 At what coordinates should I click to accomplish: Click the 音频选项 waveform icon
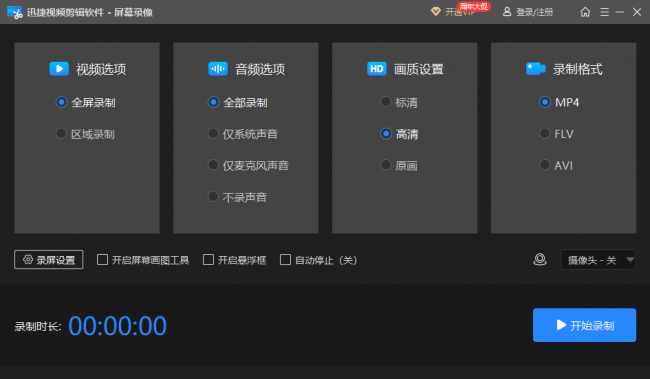click(x=218, y=68)
